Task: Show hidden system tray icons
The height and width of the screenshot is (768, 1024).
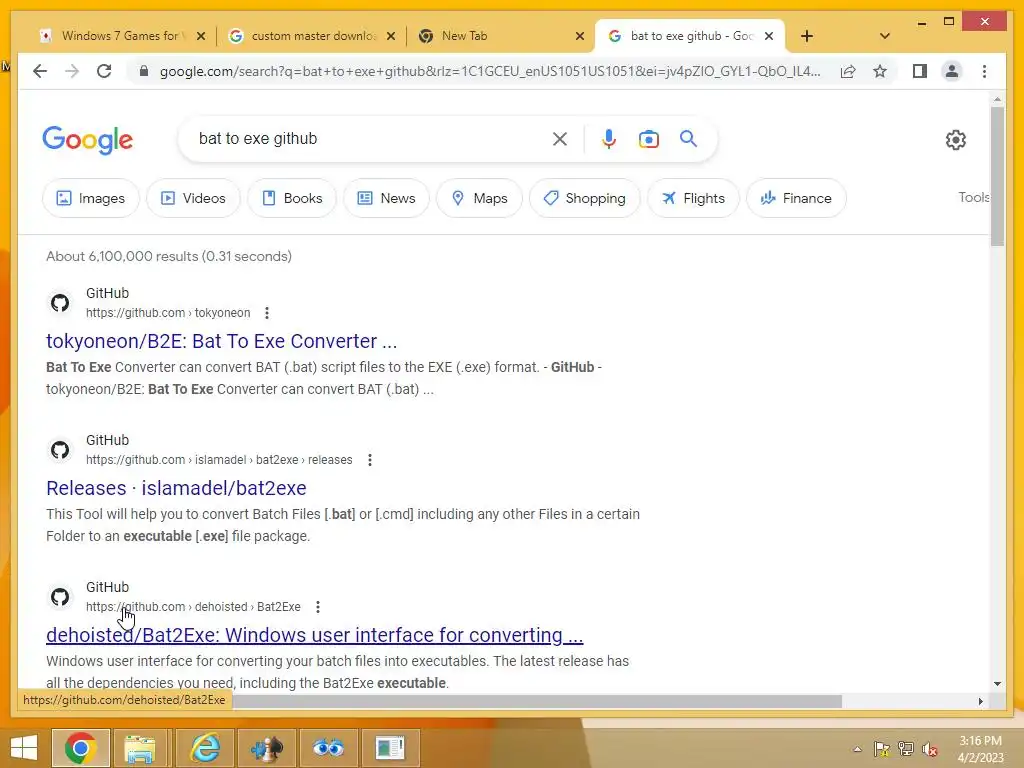Action: pyautogui.click(x=857, y=749)
